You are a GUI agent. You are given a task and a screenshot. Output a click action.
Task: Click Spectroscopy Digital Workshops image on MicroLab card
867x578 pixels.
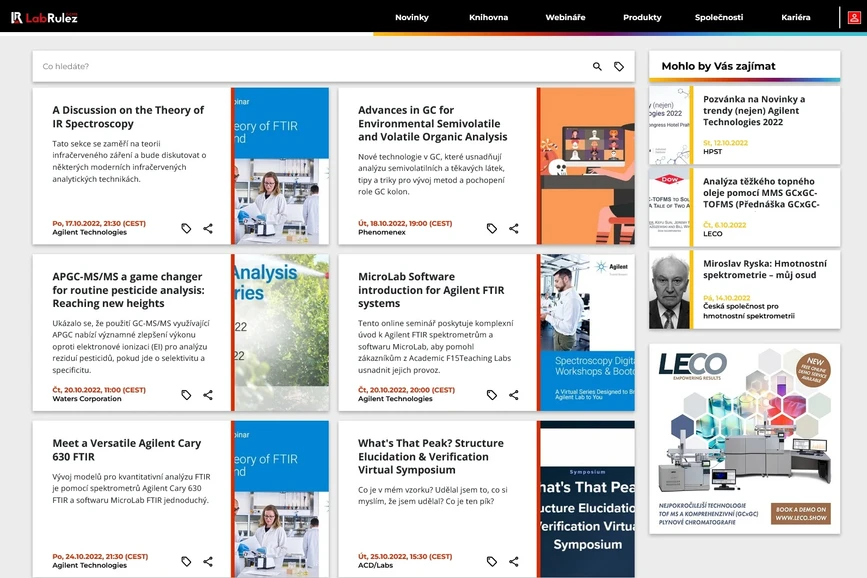pos(587,332)
